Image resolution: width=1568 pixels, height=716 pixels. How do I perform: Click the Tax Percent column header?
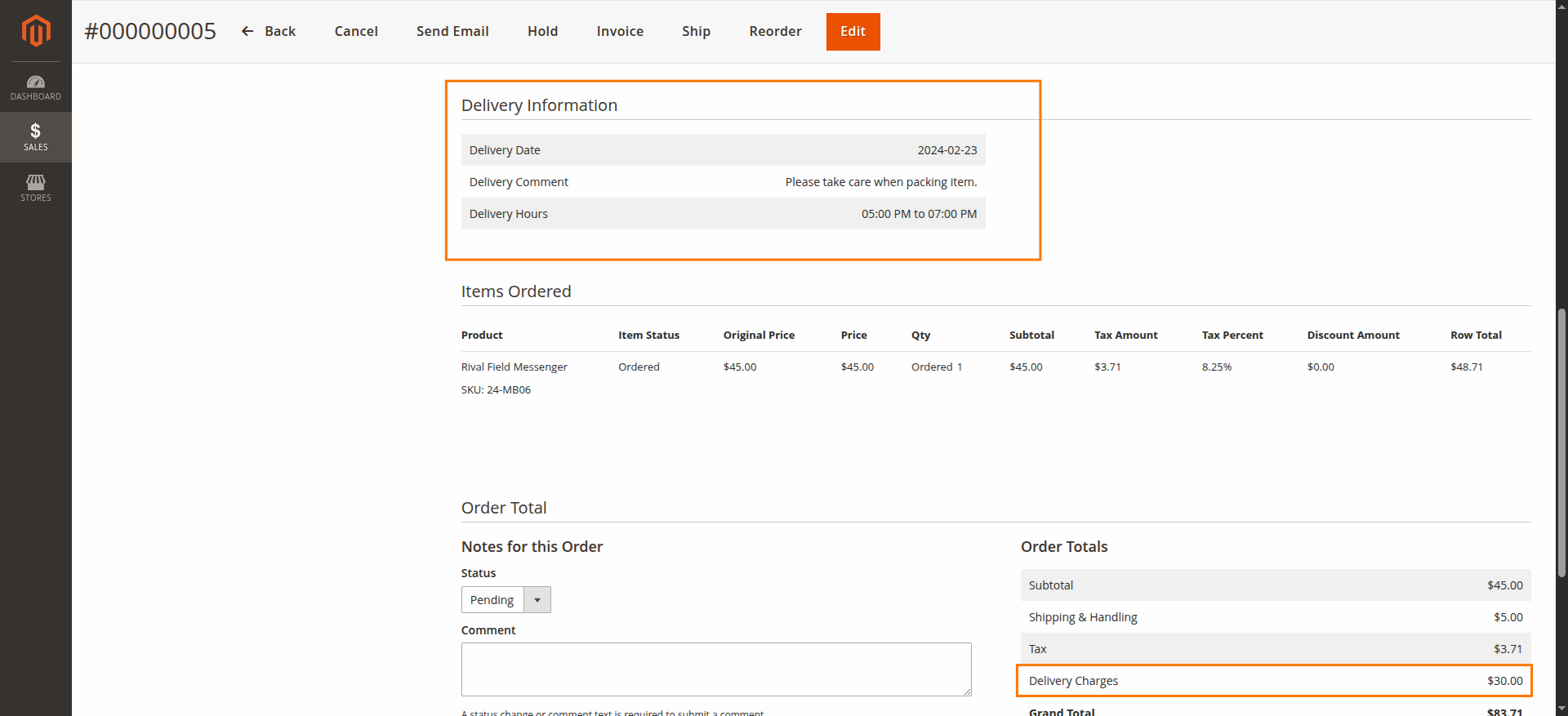pyautogui.click(x=1232, y=335)
